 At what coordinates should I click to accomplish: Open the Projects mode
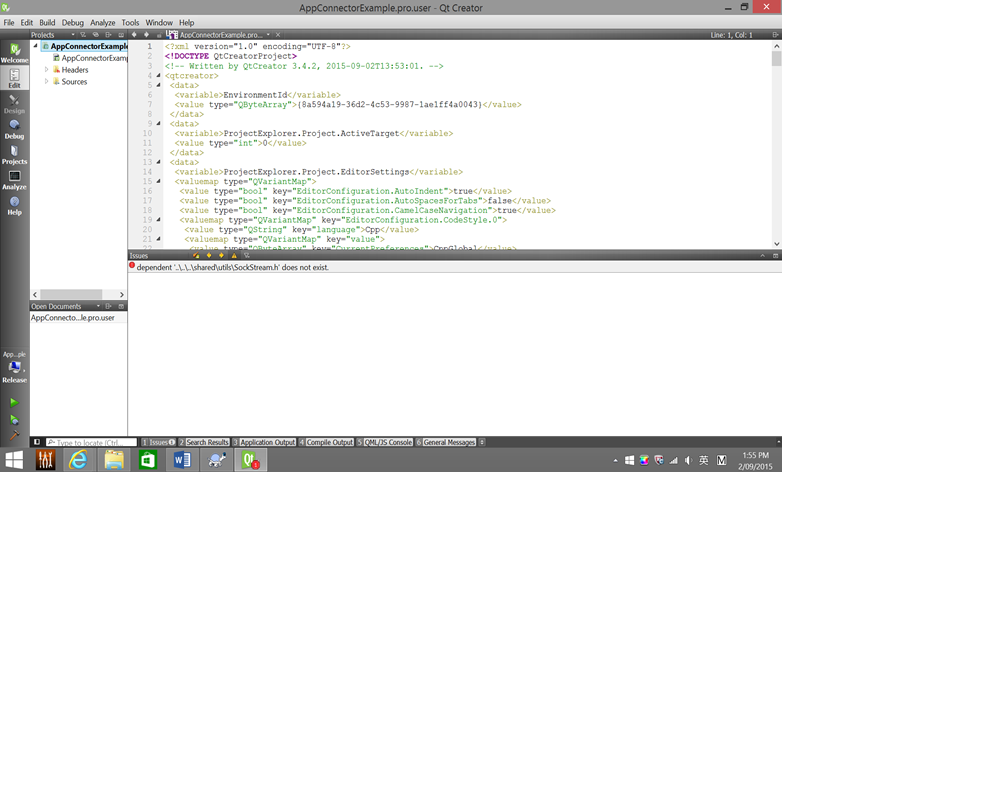click(14, 154)
